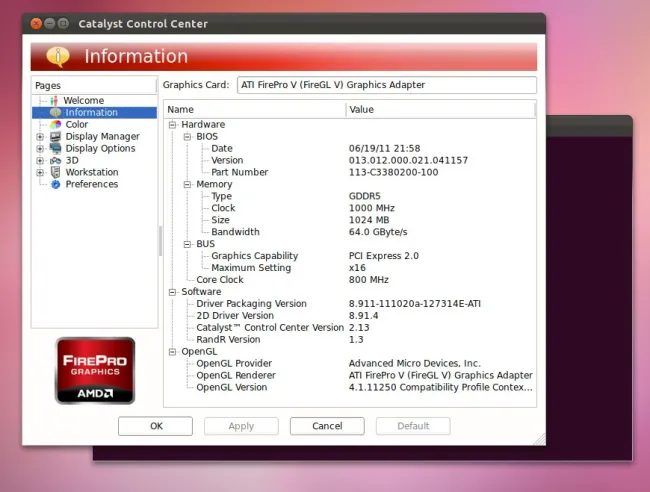Collapse the Hardware section
This screenshot has width=650, height=492.
pyautogui.click(x=172, y=125)
